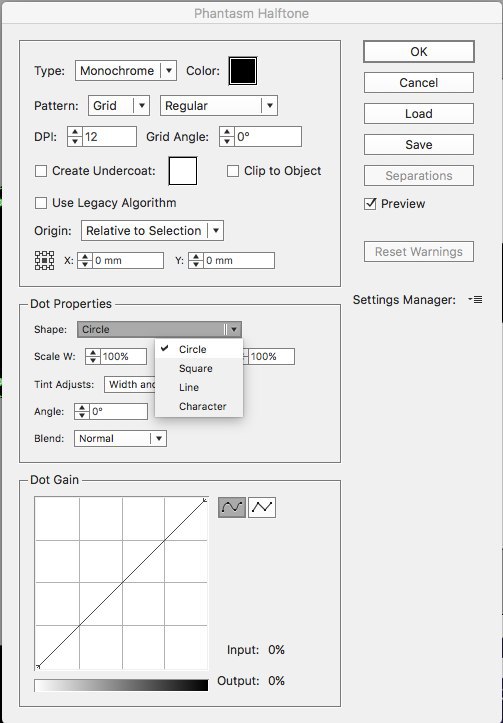Collapse the Shape dropdown showing Circle
Screen dimensions: 503x723
coord(159,329)
